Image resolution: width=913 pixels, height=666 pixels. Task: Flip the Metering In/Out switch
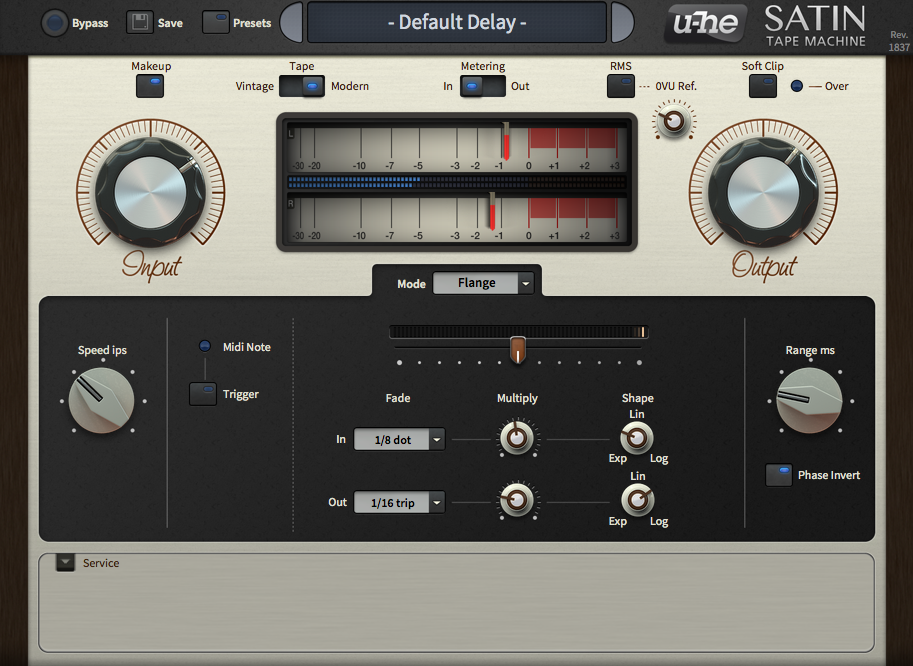point(483,86)
